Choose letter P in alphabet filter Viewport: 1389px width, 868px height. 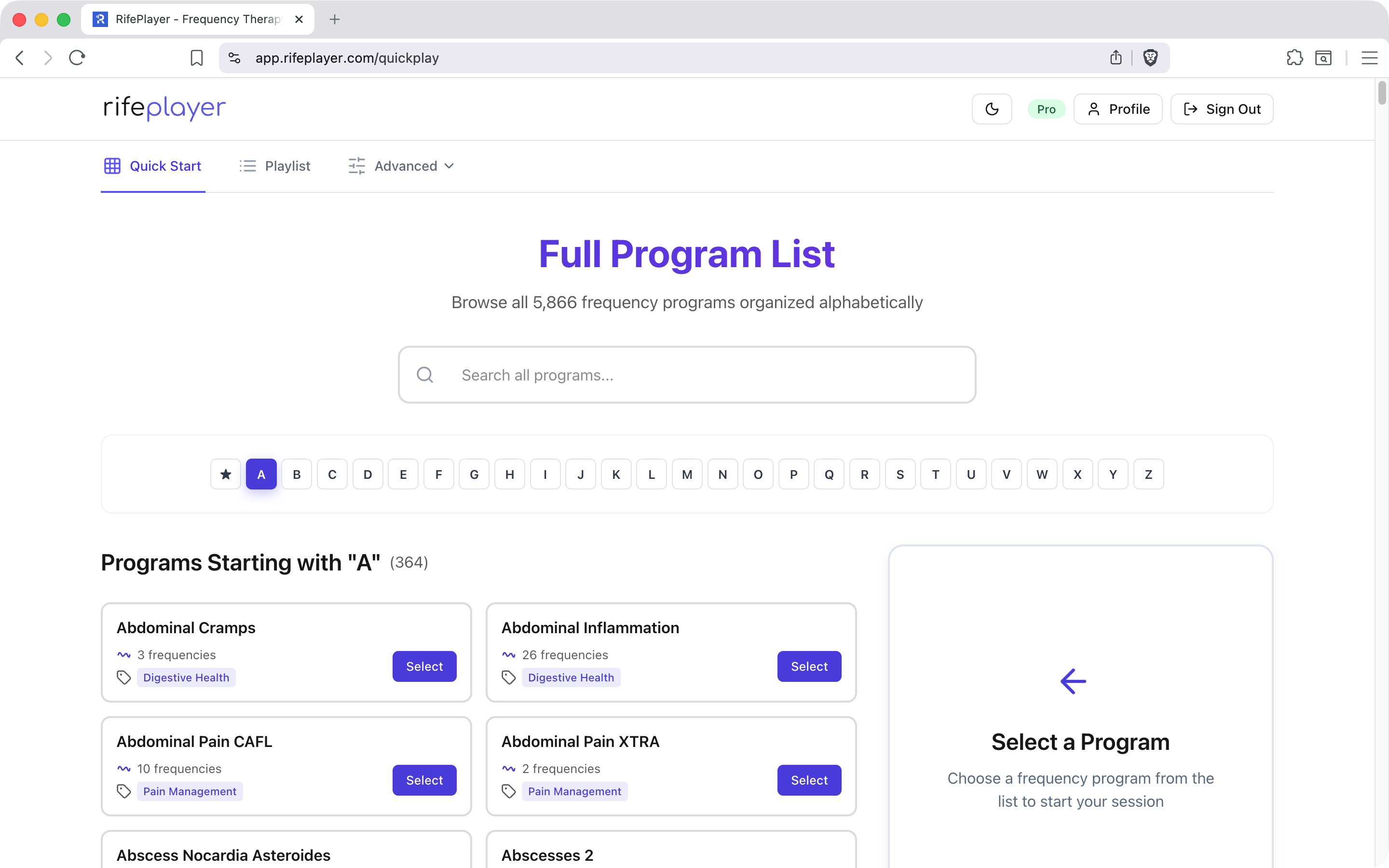pyautogui.click(x=794, y=474)
